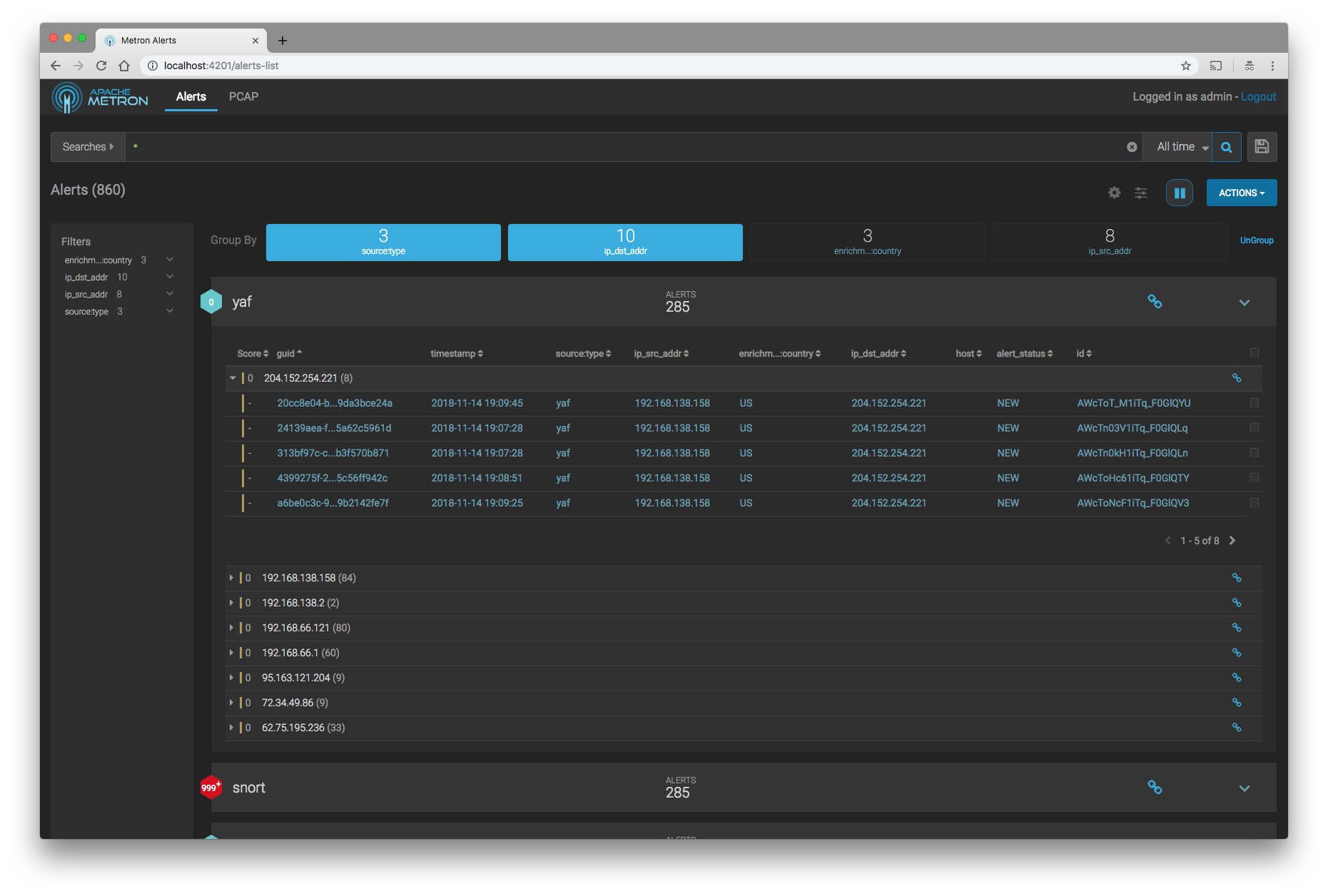Open ACTIONS menu
The height and width of the screenshot is (896, 1328).
click(1242, 193)
